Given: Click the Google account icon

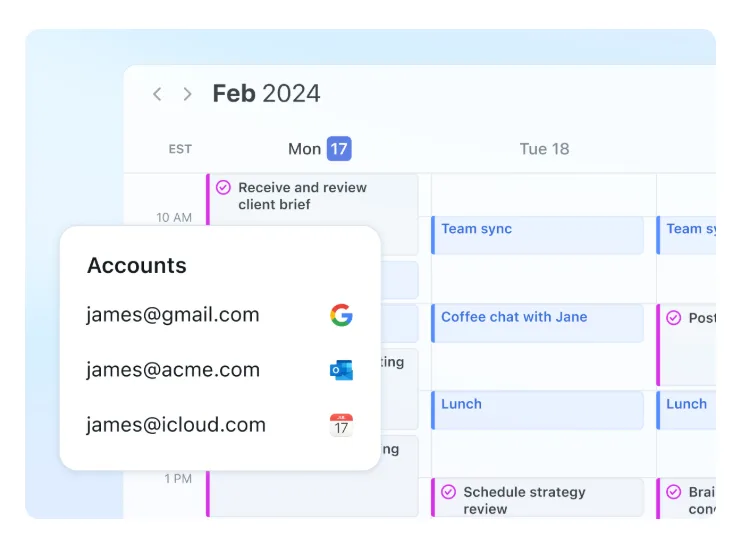Looking at the screenshot, I should 341,315.
